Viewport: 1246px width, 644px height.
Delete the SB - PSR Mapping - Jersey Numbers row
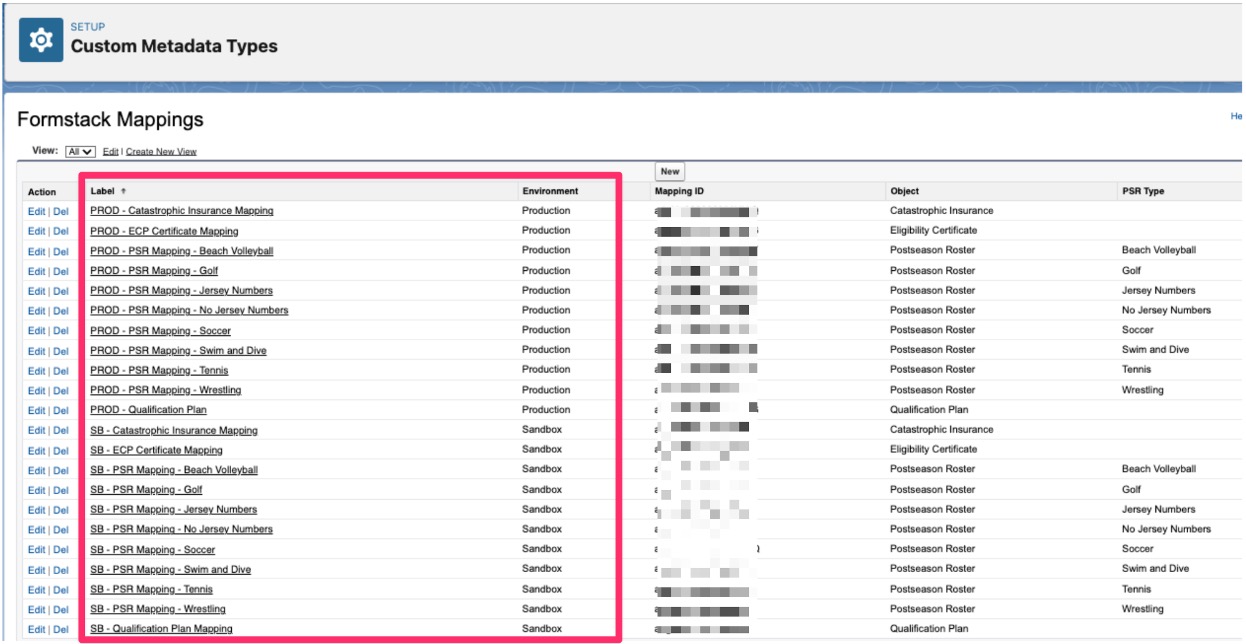61,510
